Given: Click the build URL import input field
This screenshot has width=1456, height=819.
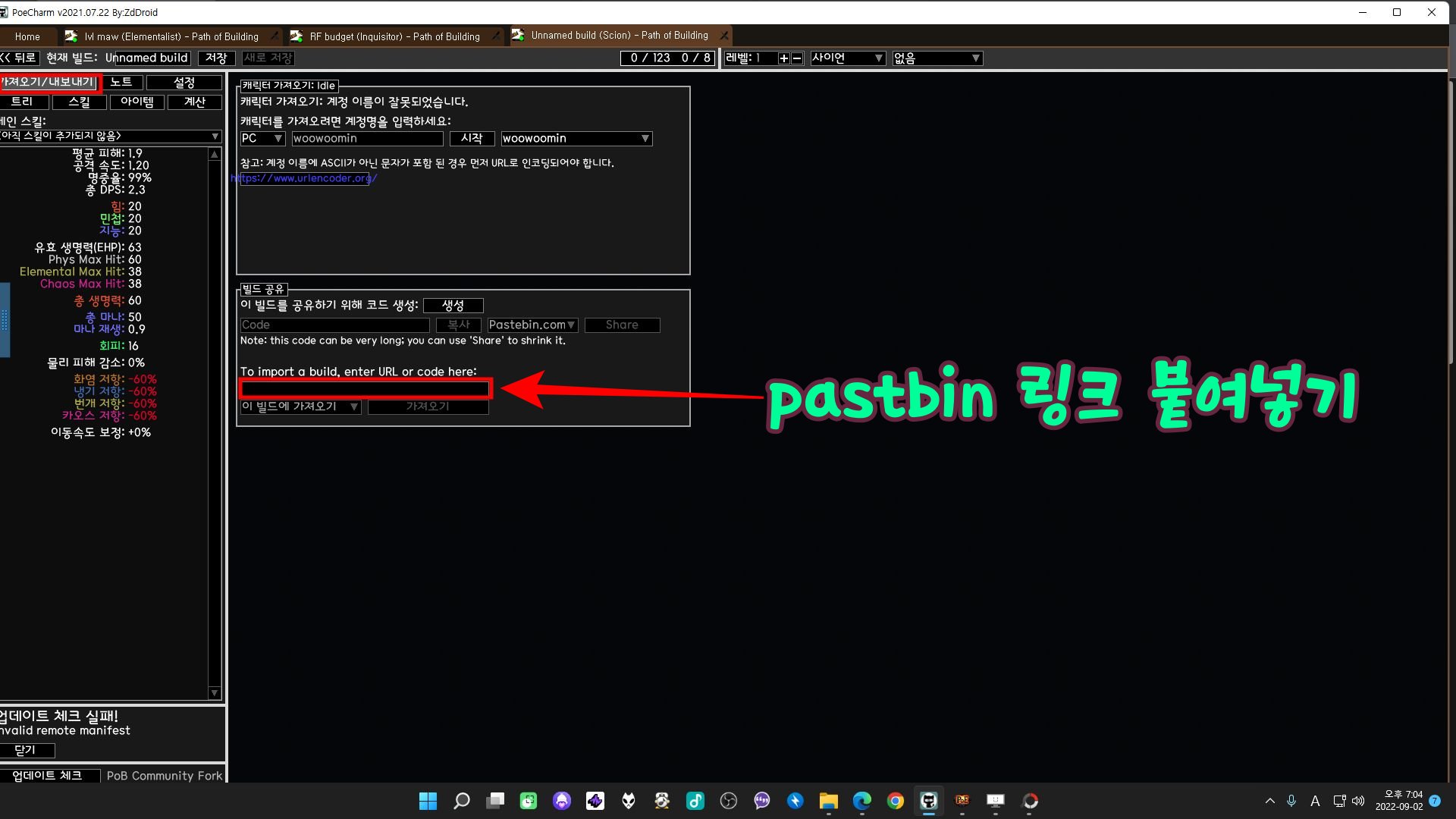Looking at the screenshot, I should 366,390.
